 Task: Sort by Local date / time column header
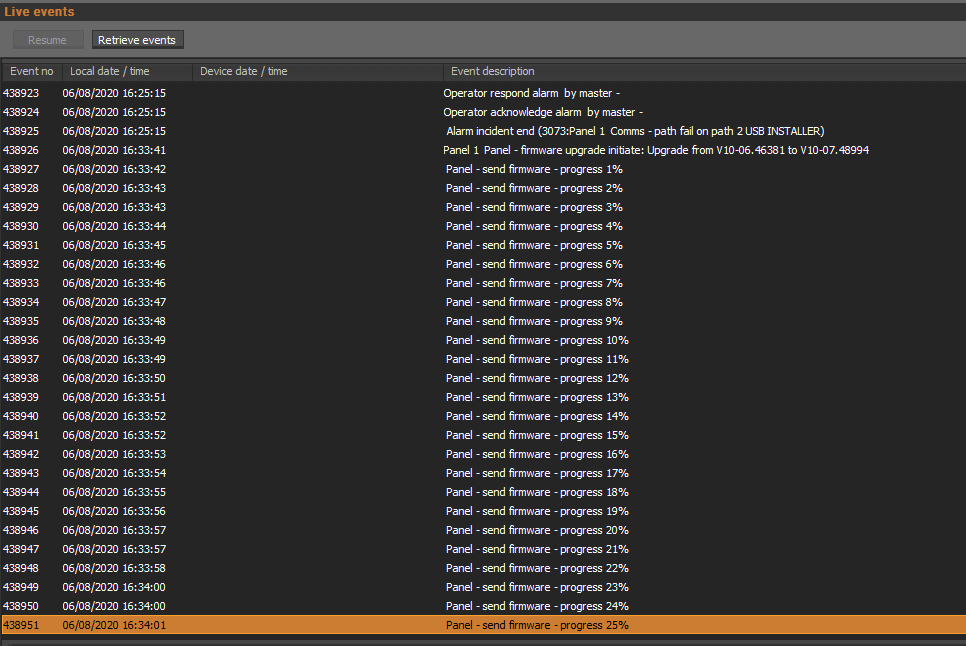127,71
